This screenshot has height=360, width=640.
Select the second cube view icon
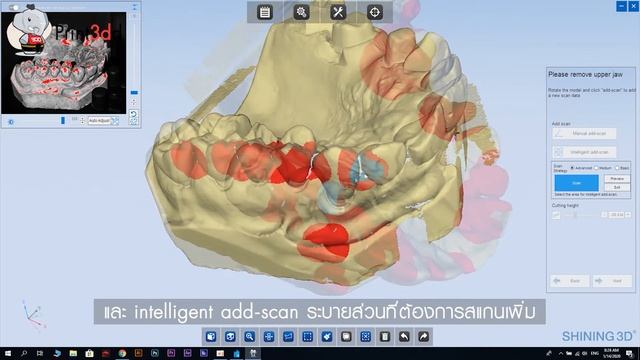tap(230, 337)
